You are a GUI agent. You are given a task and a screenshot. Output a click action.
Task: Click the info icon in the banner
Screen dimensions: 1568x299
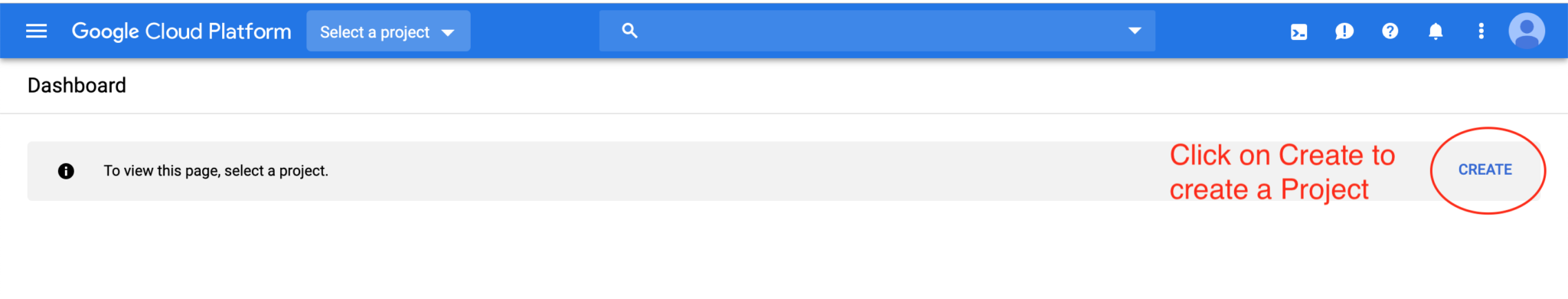[66, 171]
